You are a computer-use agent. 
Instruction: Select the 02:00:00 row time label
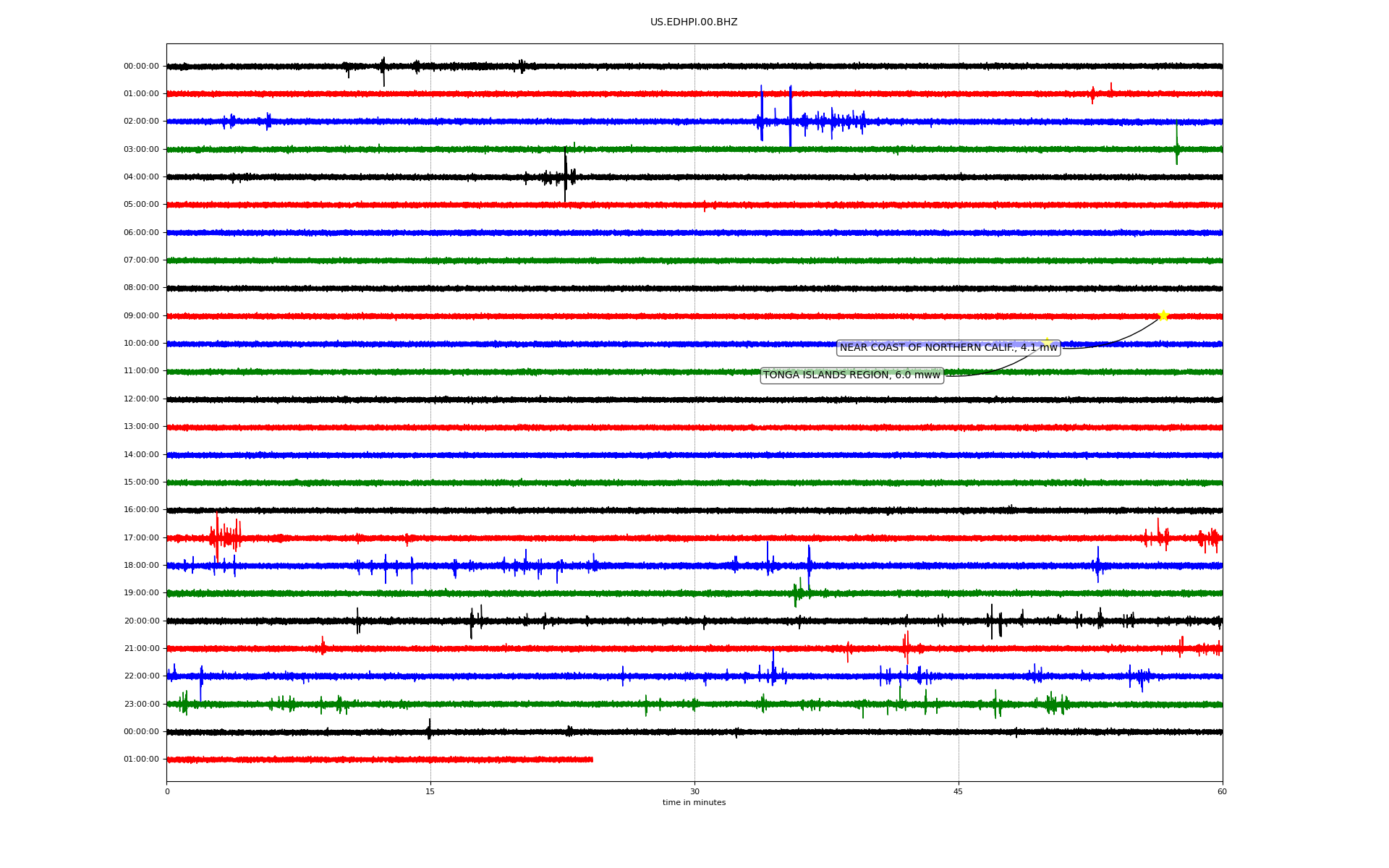click(x=141, y=122)
